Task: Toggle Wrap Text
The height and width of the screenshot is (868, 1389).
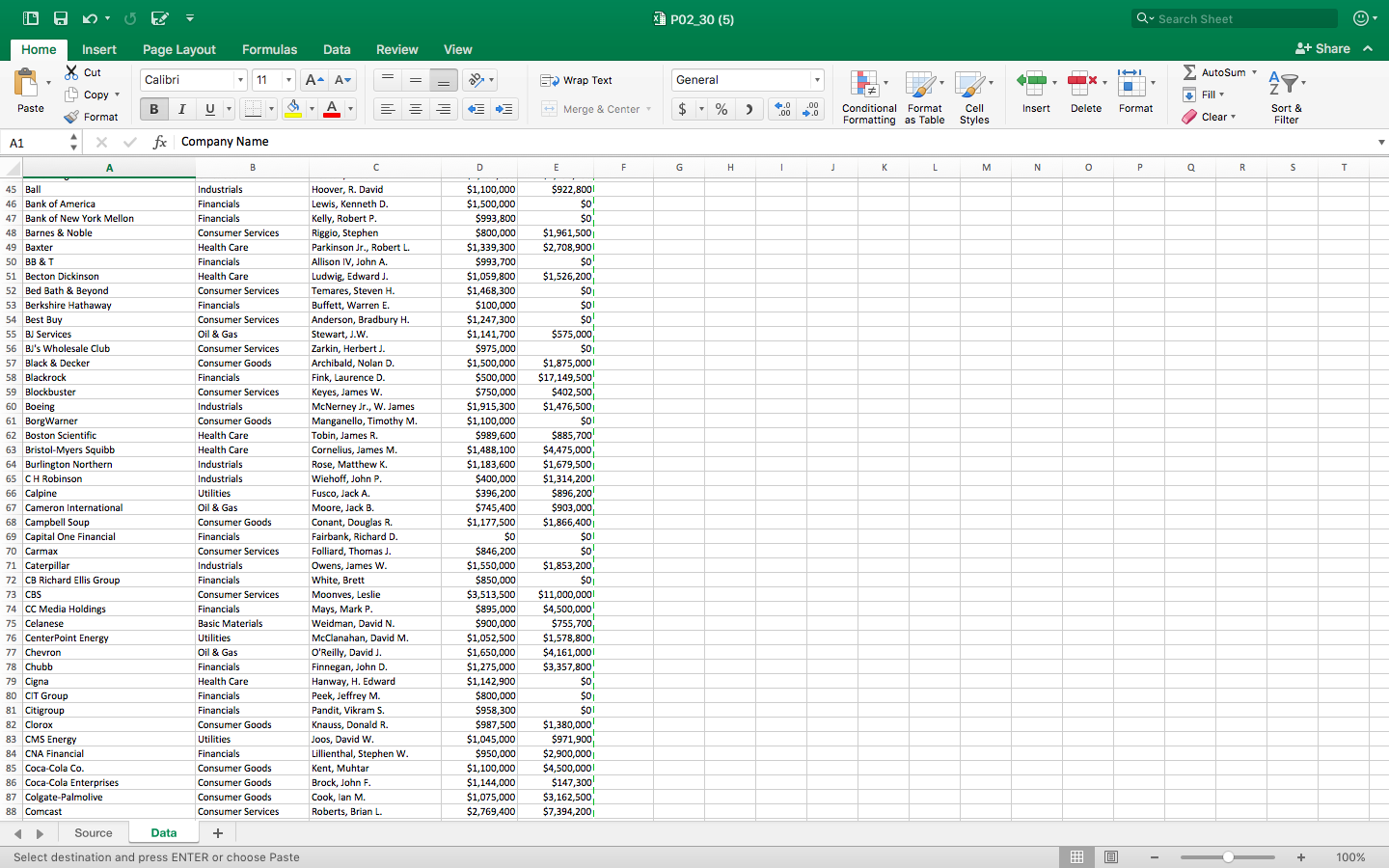Action: (577, 80)
